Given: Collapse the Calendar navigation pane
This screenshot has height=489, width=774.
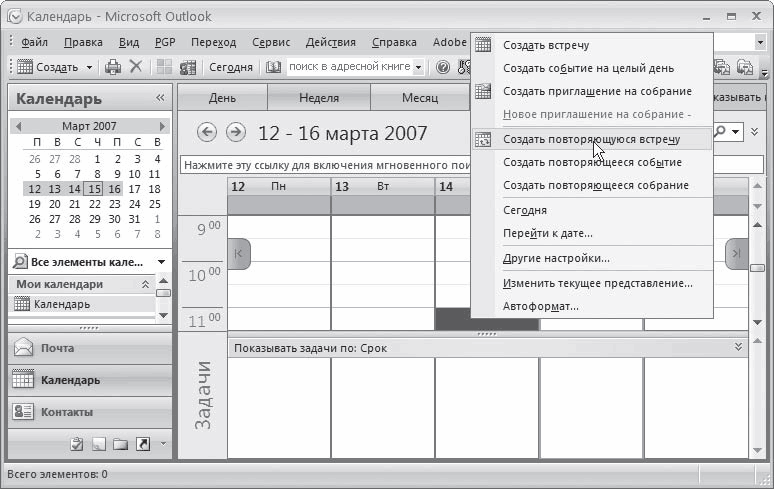Looking at the screenshot, I should tap(160, 98).
